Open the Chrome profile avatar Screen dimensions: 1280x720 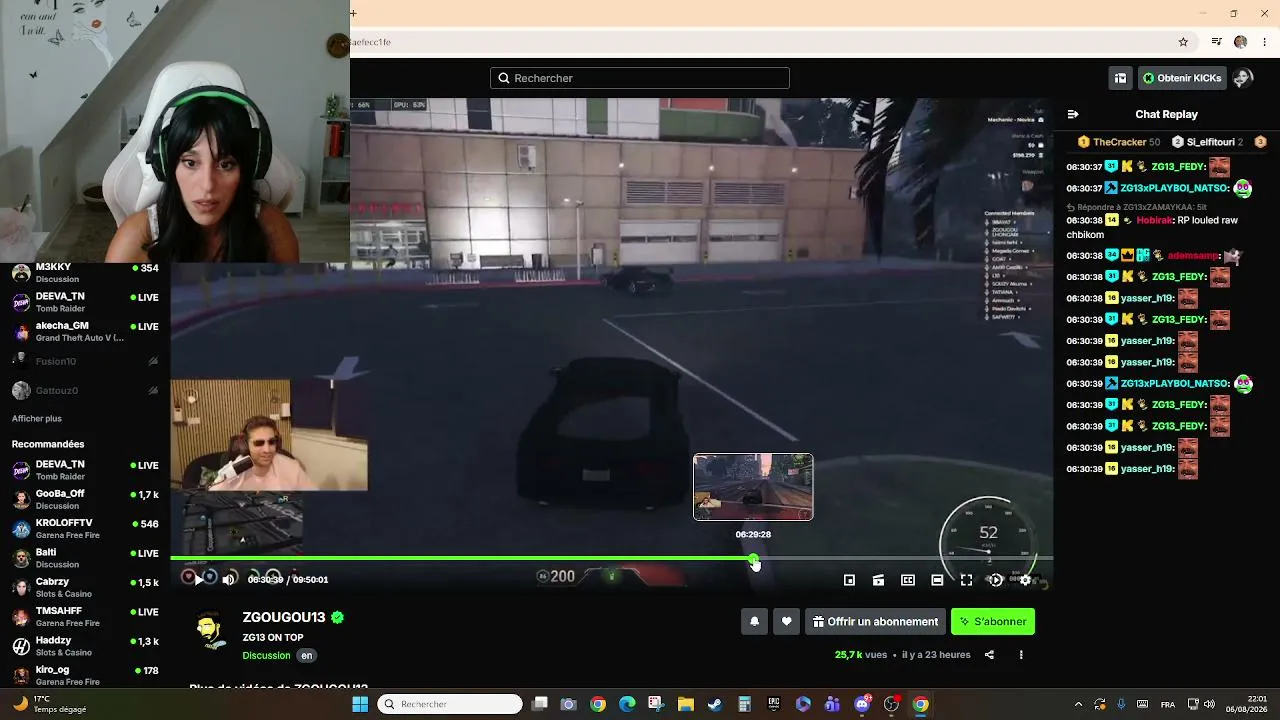tap(1241, 42)
